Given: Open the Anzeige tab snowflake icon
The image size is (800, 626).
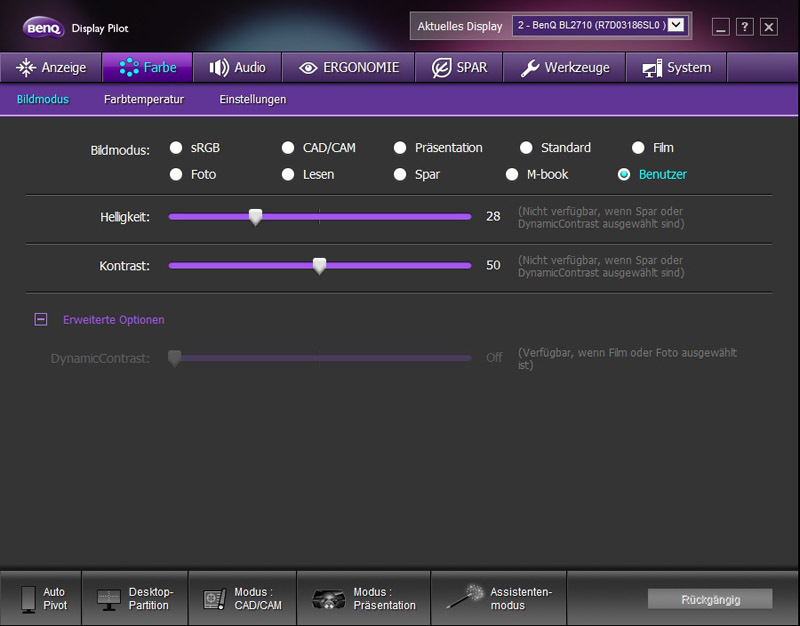Looking at the screenshot, I should click(x=26, y=67).
